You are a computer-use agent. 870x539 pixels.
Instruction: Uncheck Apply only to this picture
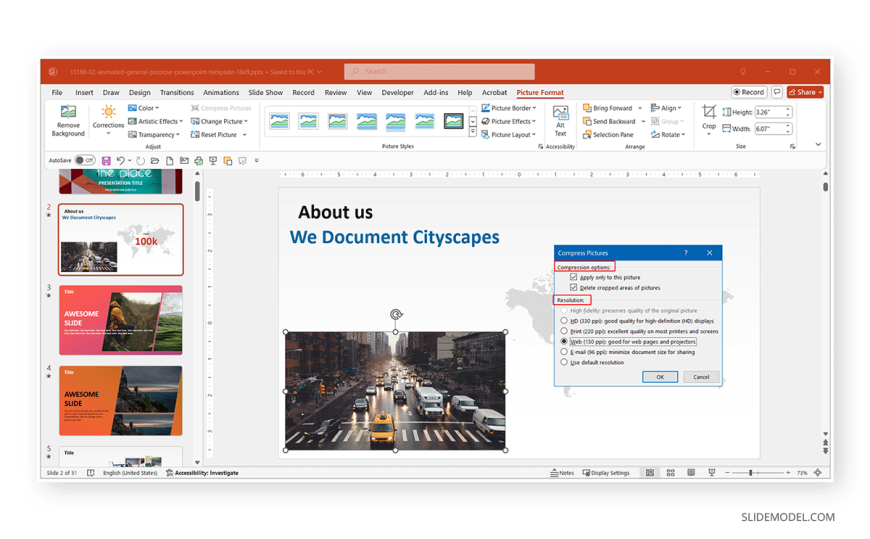(574, 277)
